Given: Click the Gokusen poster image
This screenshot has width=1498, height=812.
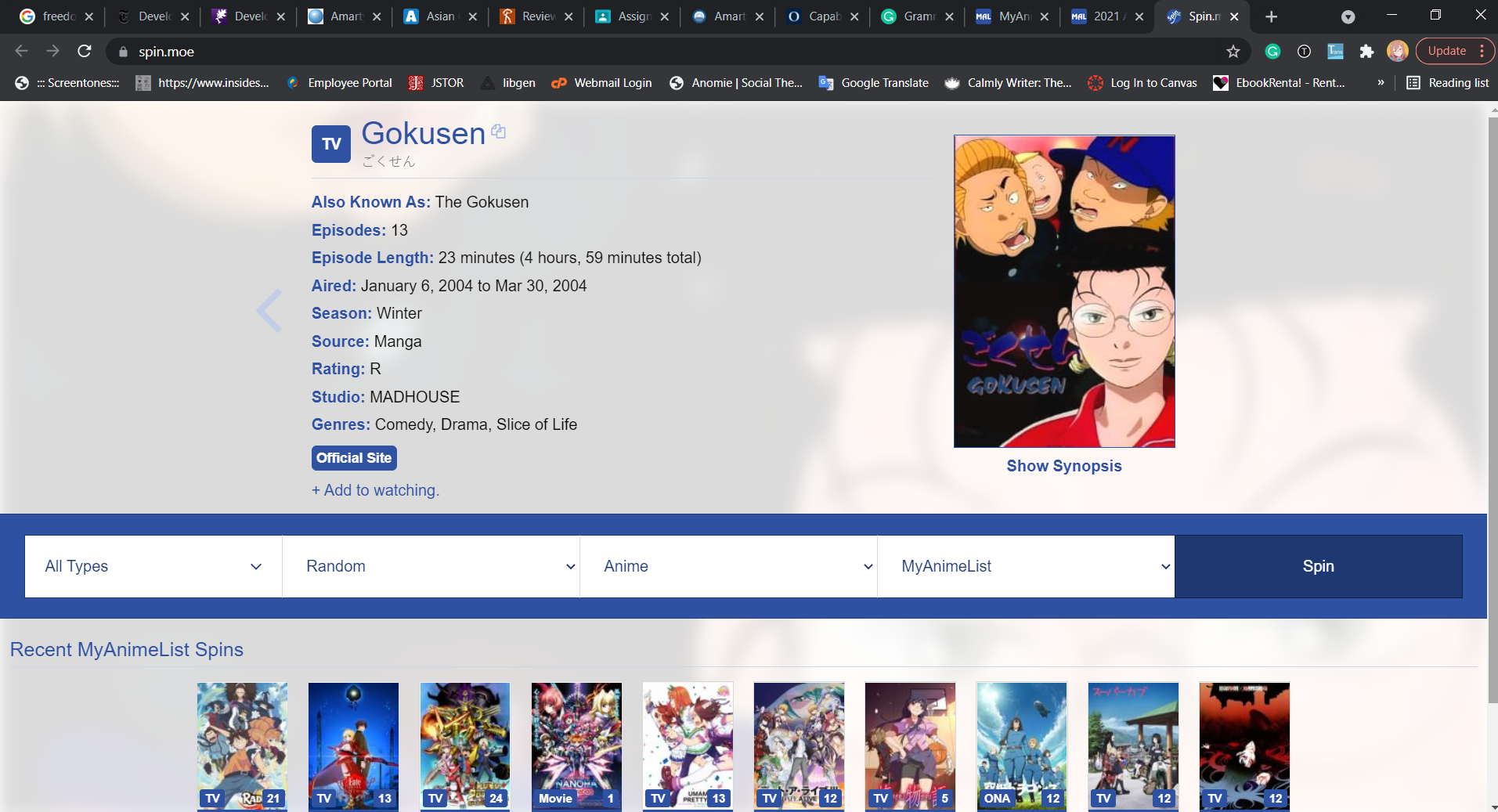Looking at the screenshot, I should pos(1064,291).
